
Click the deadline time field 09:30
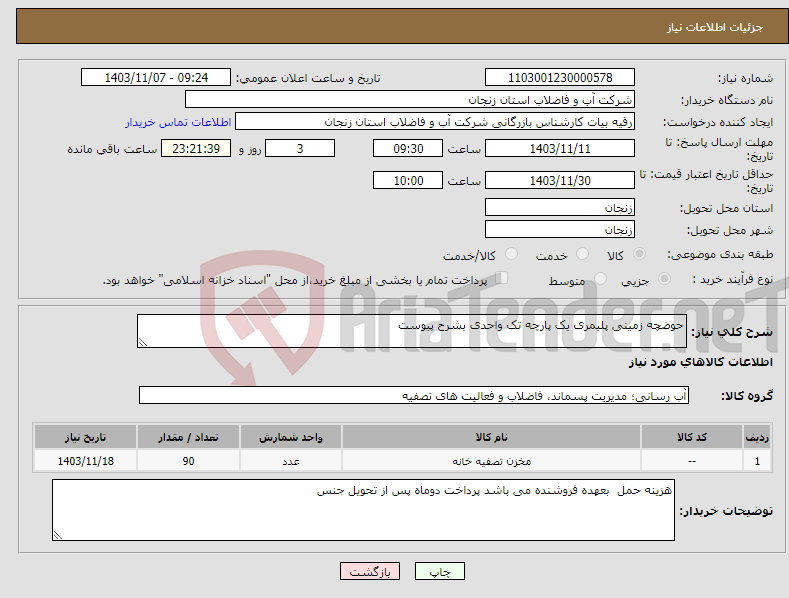click(x=408, y=148)
